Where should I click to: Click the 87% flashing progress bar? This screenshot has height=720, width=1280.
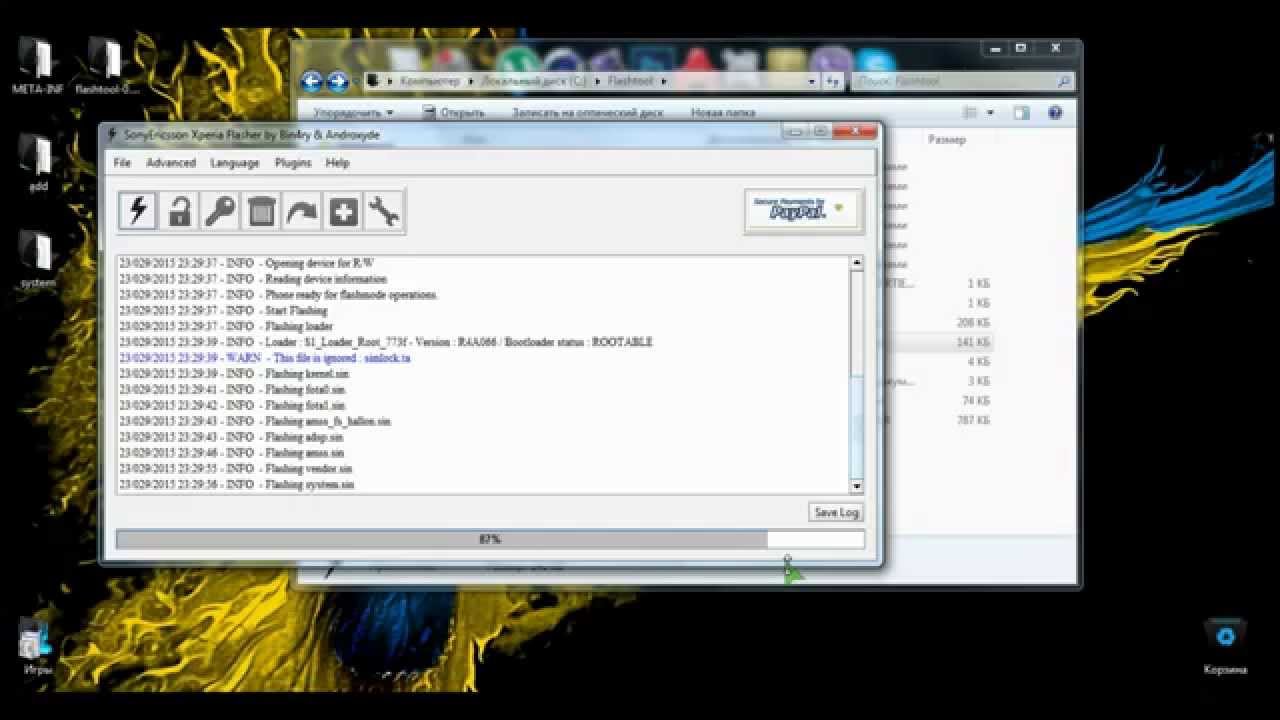(490, 539)
